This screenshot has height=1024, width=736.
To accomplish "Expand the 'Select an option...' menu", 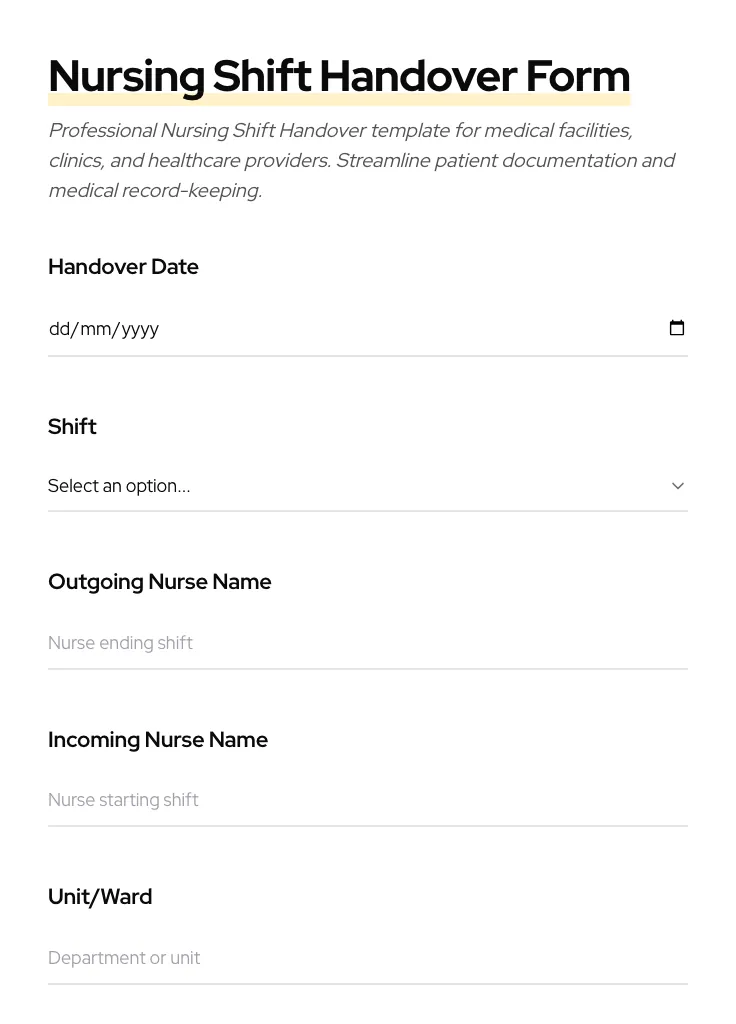I will coord(368,486).
